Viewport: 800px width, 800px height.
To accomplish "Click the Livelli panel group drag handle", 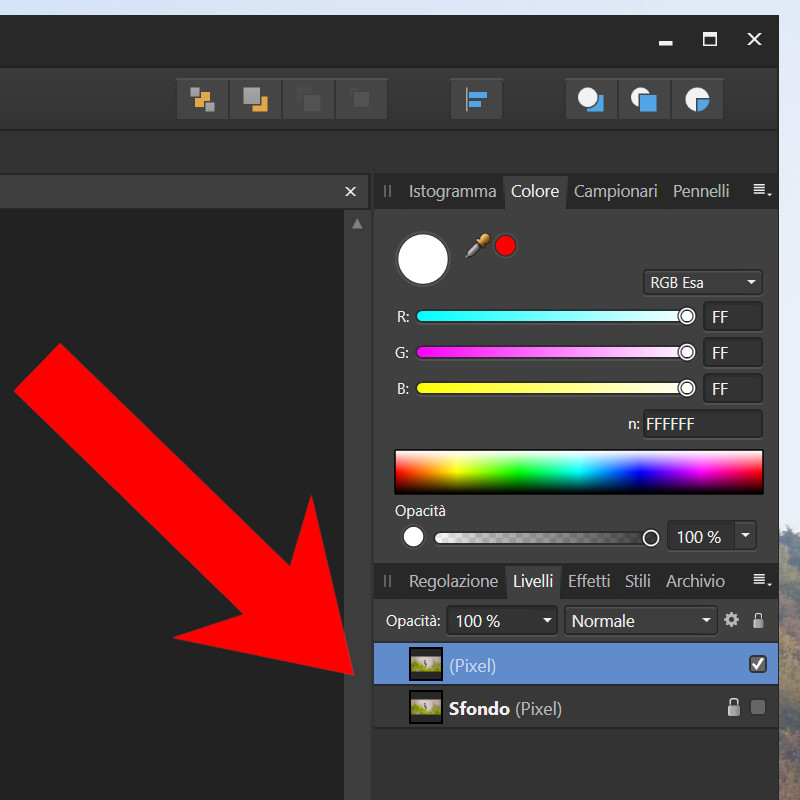I will tap(387, 581).
